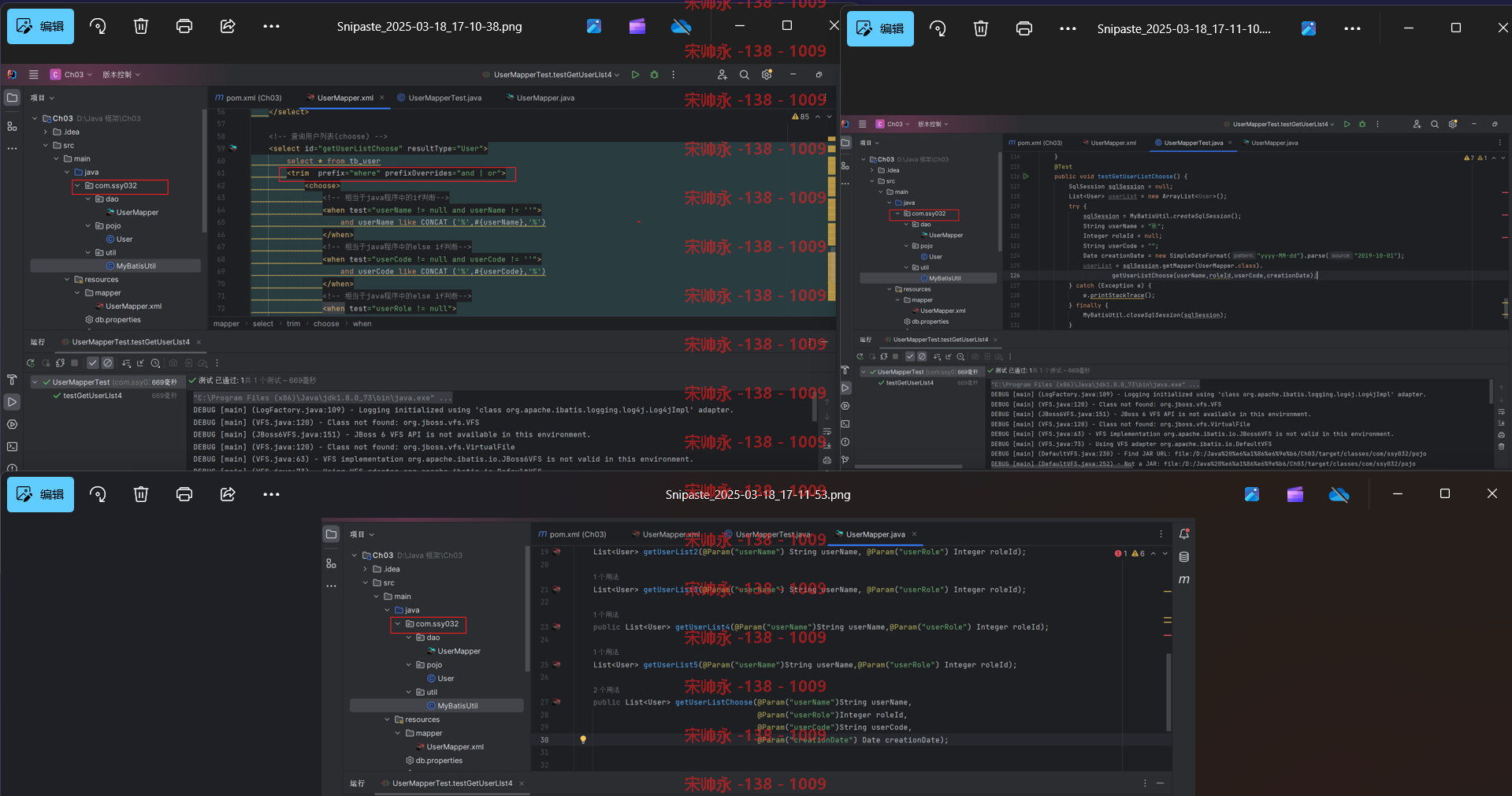This screenshot has height=796, width=1512.
Task: Select testGetUserLIst4 result in 17-10-38 run panel
Action: [92, 396]
